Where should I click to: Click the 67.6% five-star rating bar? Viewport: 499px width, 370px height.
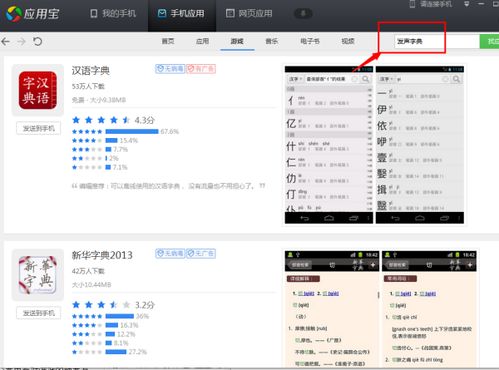[132, 132]
